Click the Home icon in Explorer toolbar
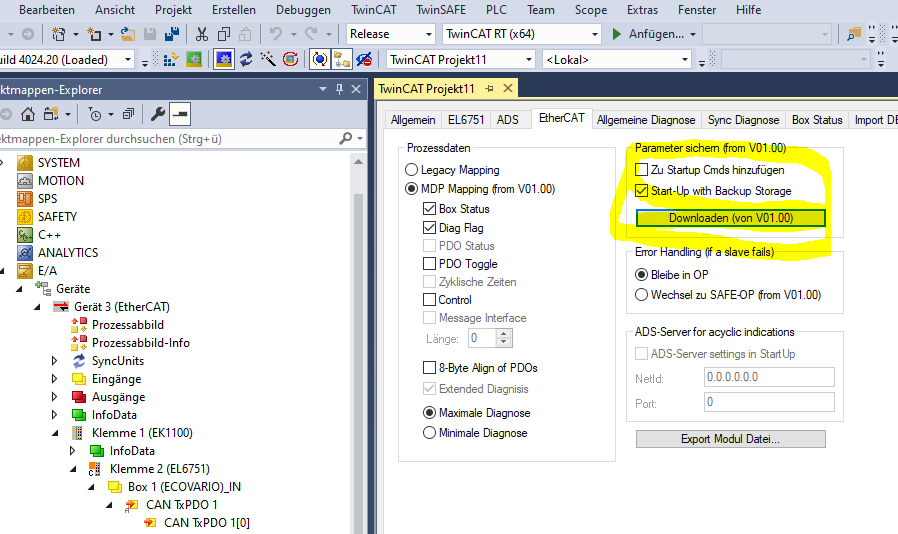 coord(27,115)
